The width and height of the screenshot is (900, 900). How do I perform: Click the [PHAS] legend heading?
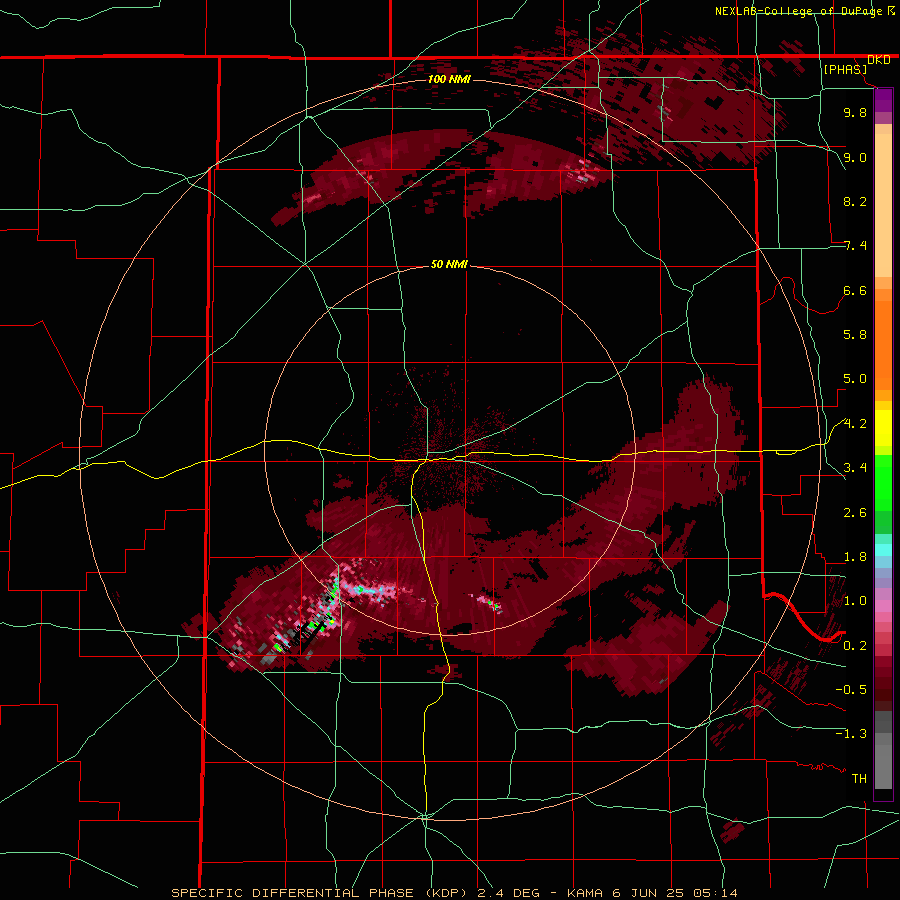845,69
